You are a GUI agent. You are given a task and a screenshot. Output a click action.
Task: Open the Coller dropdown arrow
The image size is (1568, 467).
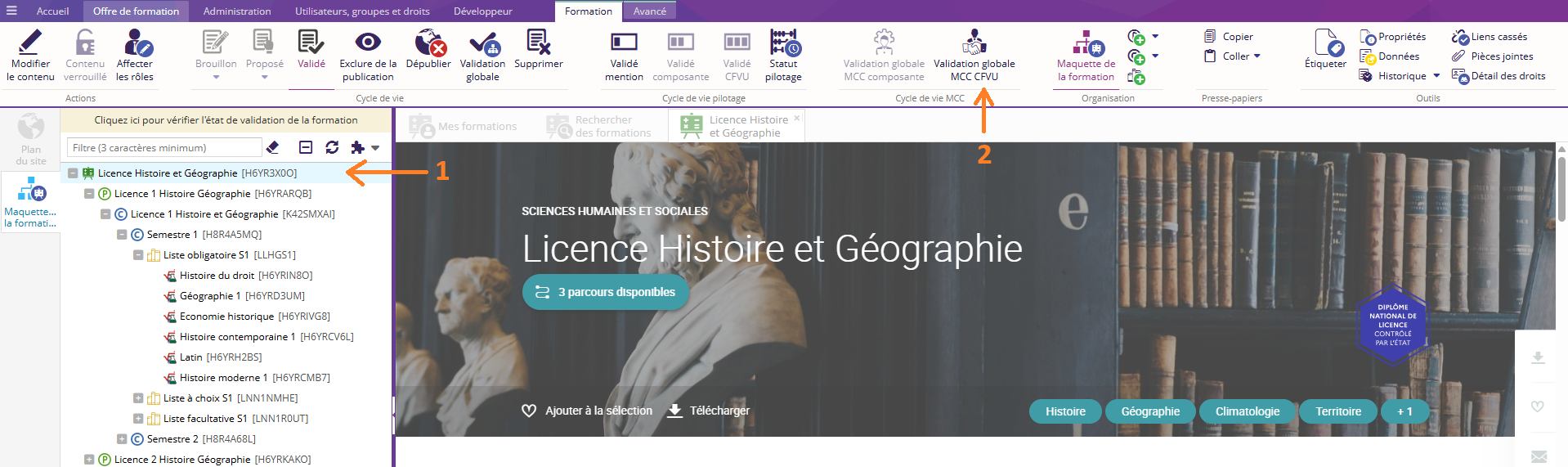1257,56
